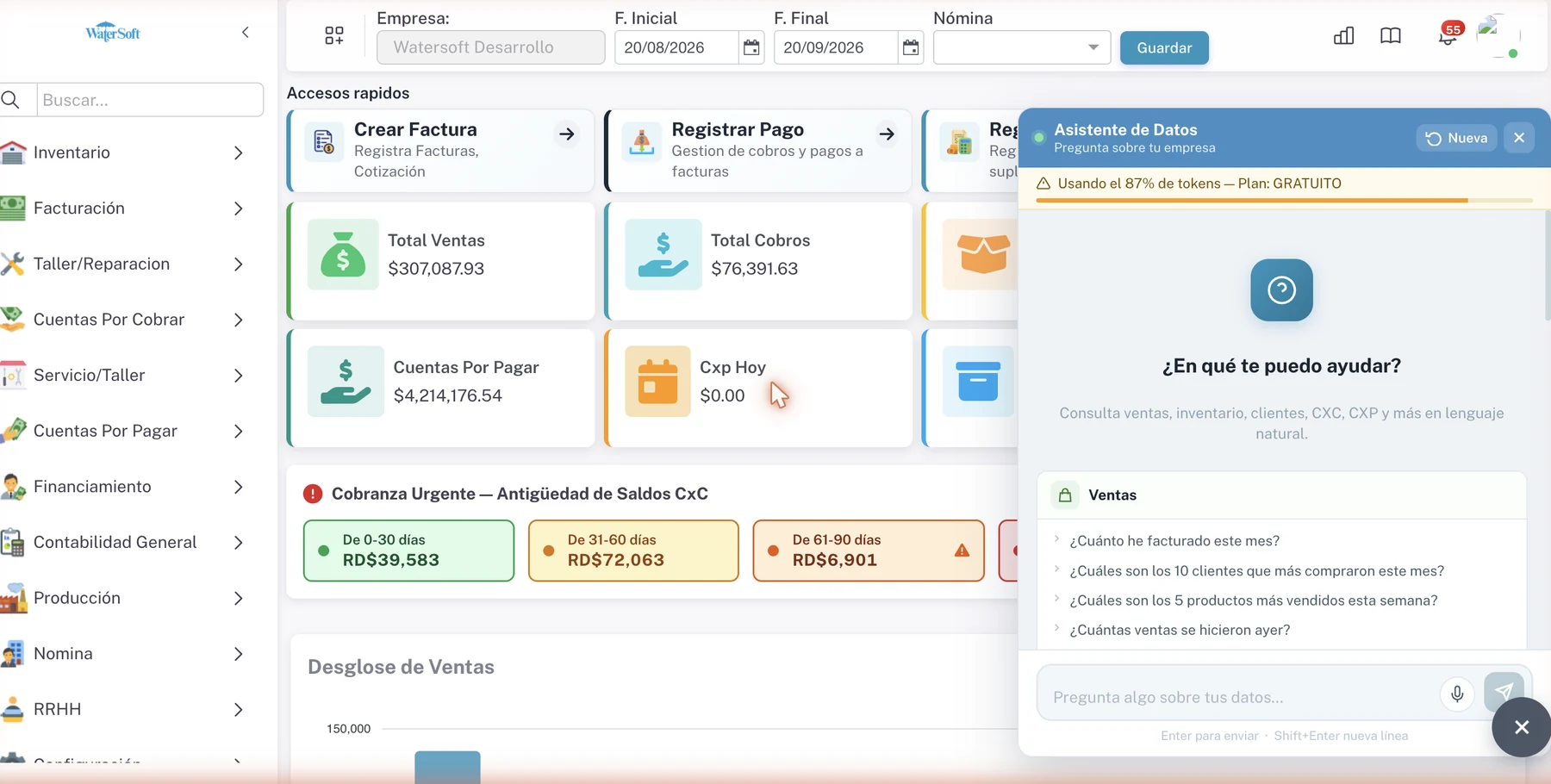1551x784 pixels.
Task: Open the Nómina dropdown
Action: pos(1022,47)
